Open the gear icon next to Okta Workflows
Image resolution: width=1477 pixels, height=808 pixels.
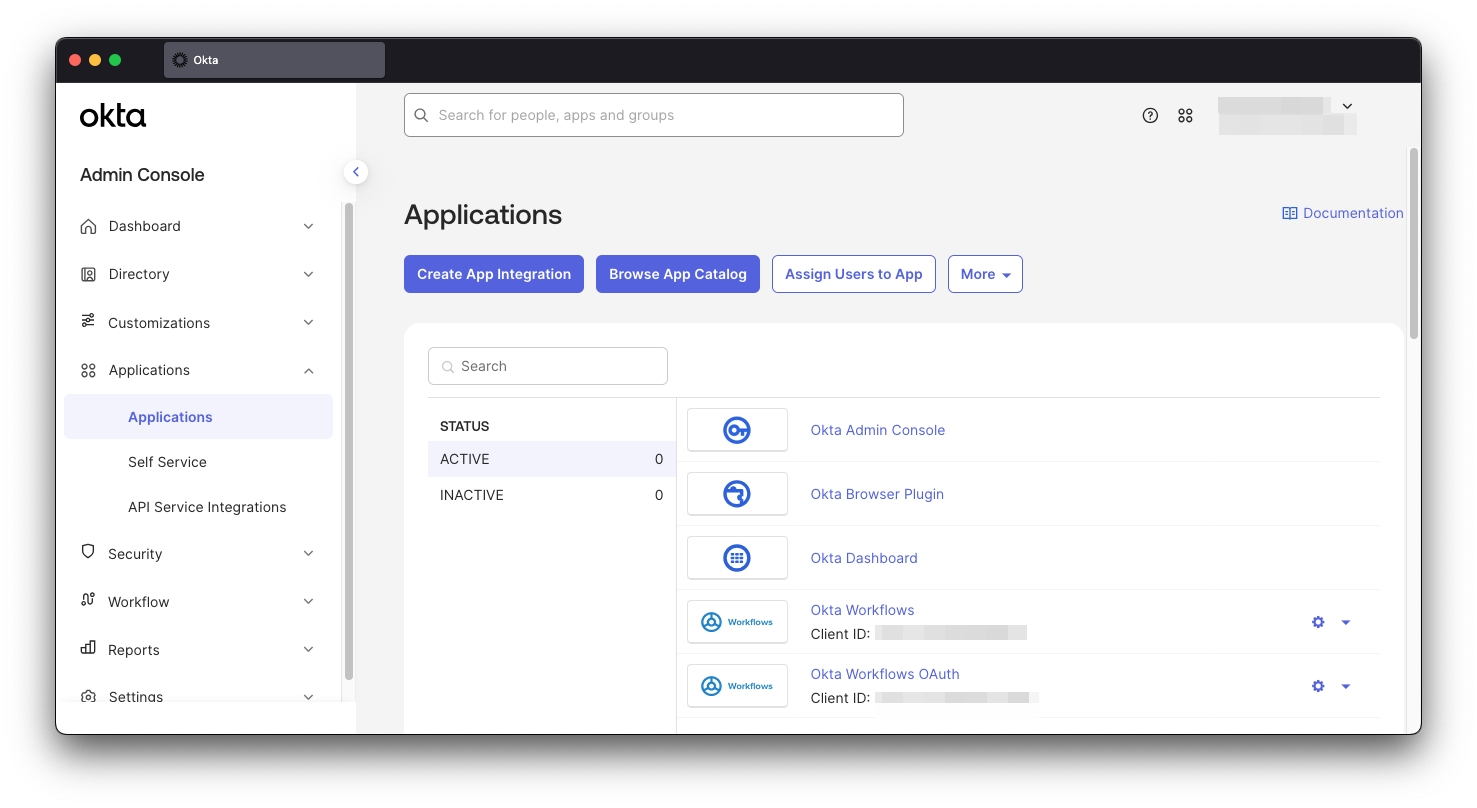[1318, 622]
